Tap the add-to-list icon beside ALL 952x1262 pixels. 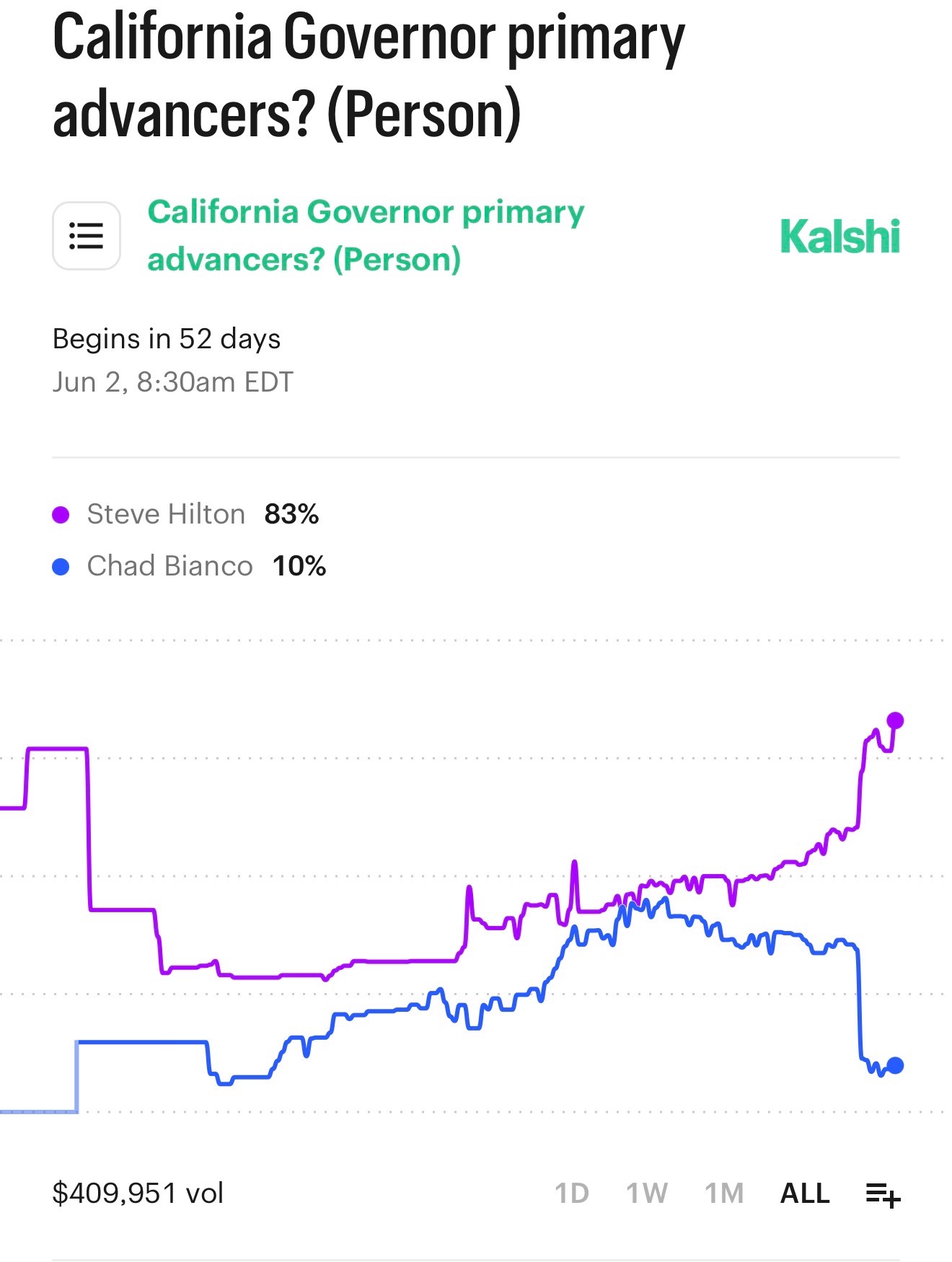point(883,1194)
